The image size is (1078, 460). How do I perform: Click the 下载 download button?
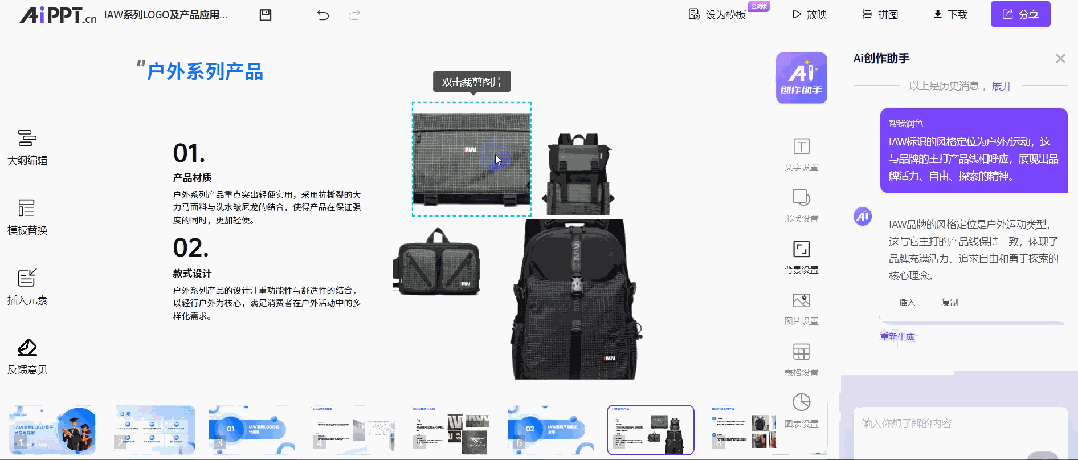(x=950, y=14)
